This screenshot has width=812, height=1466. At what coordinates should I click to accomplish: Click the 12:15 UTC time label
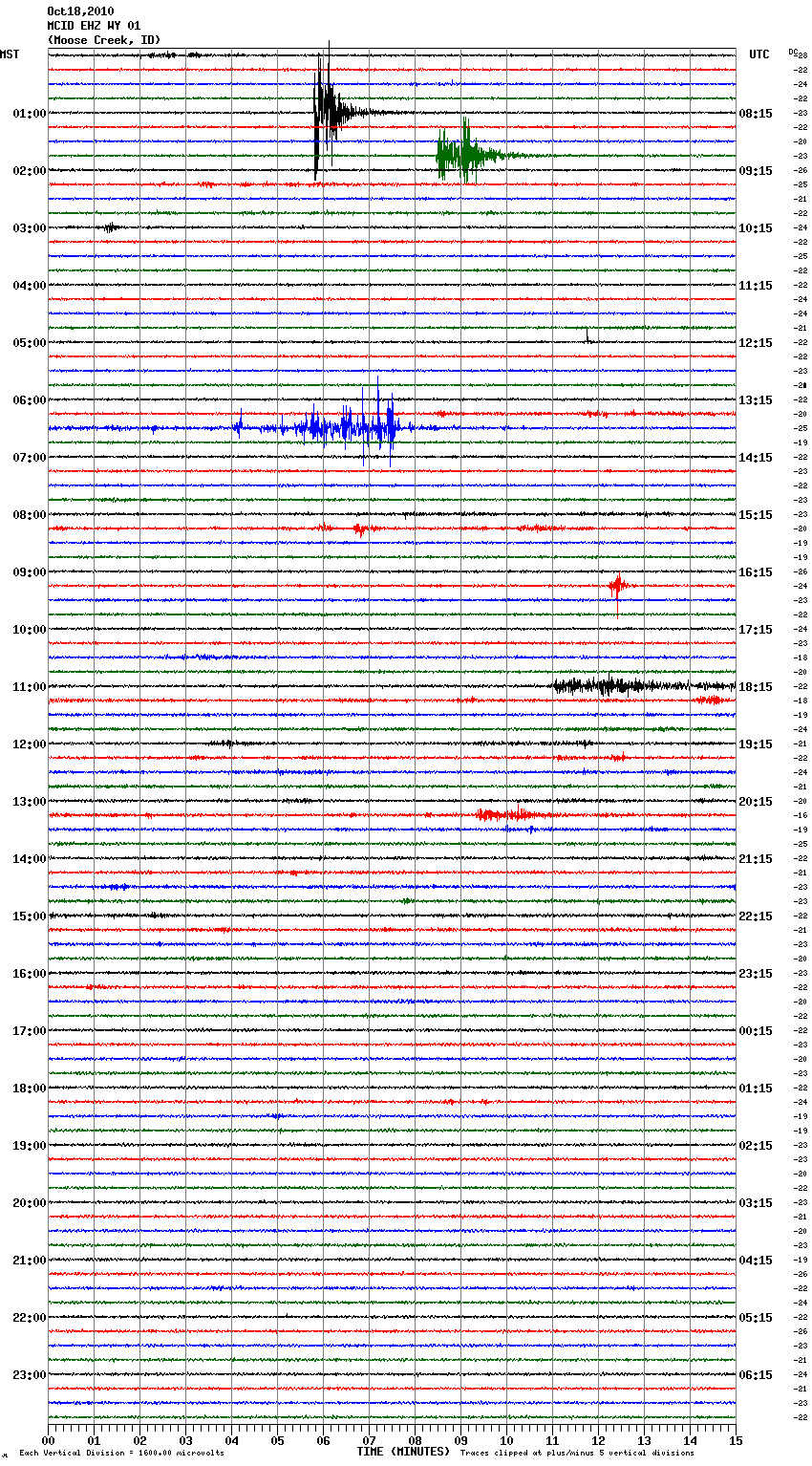[x=756, y=343]
